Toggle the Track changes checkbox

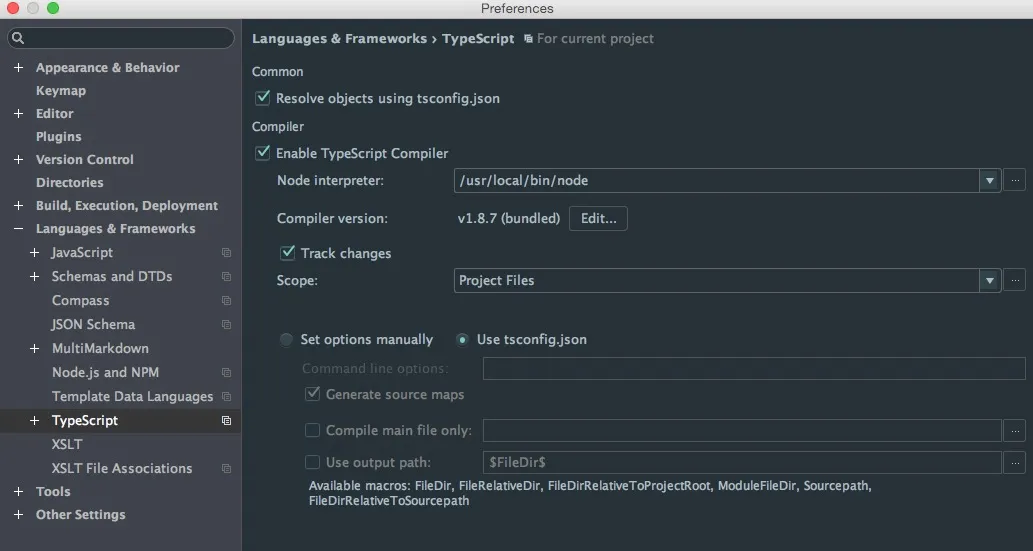coord(288,253)
